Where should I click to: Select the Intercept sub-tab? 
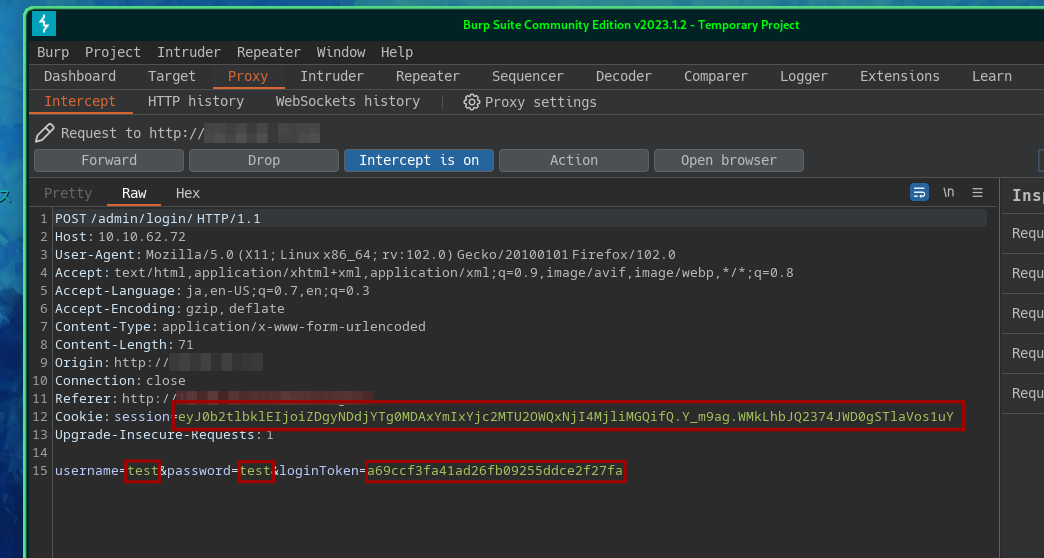pos(80,101)
